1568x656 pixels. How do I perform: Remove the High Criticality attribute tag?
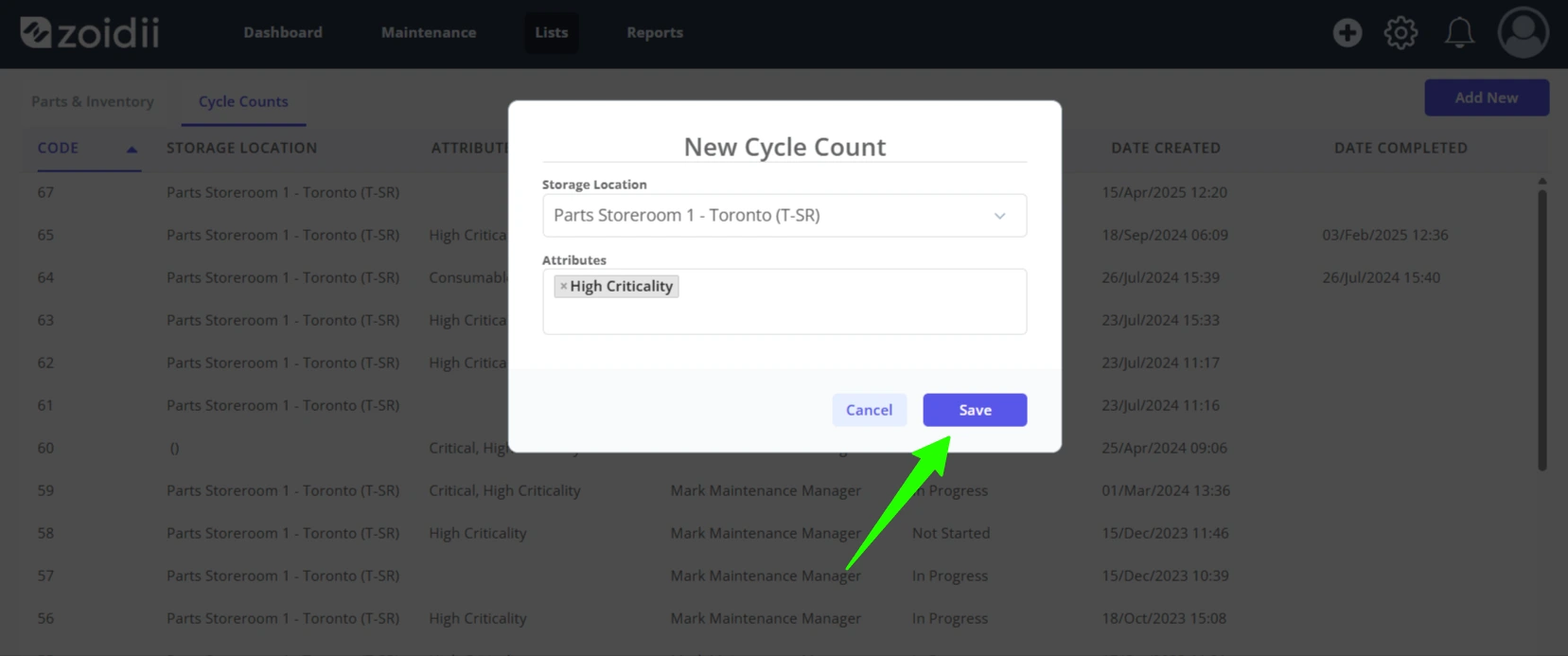pyautogui.click(x=563, y=286)
